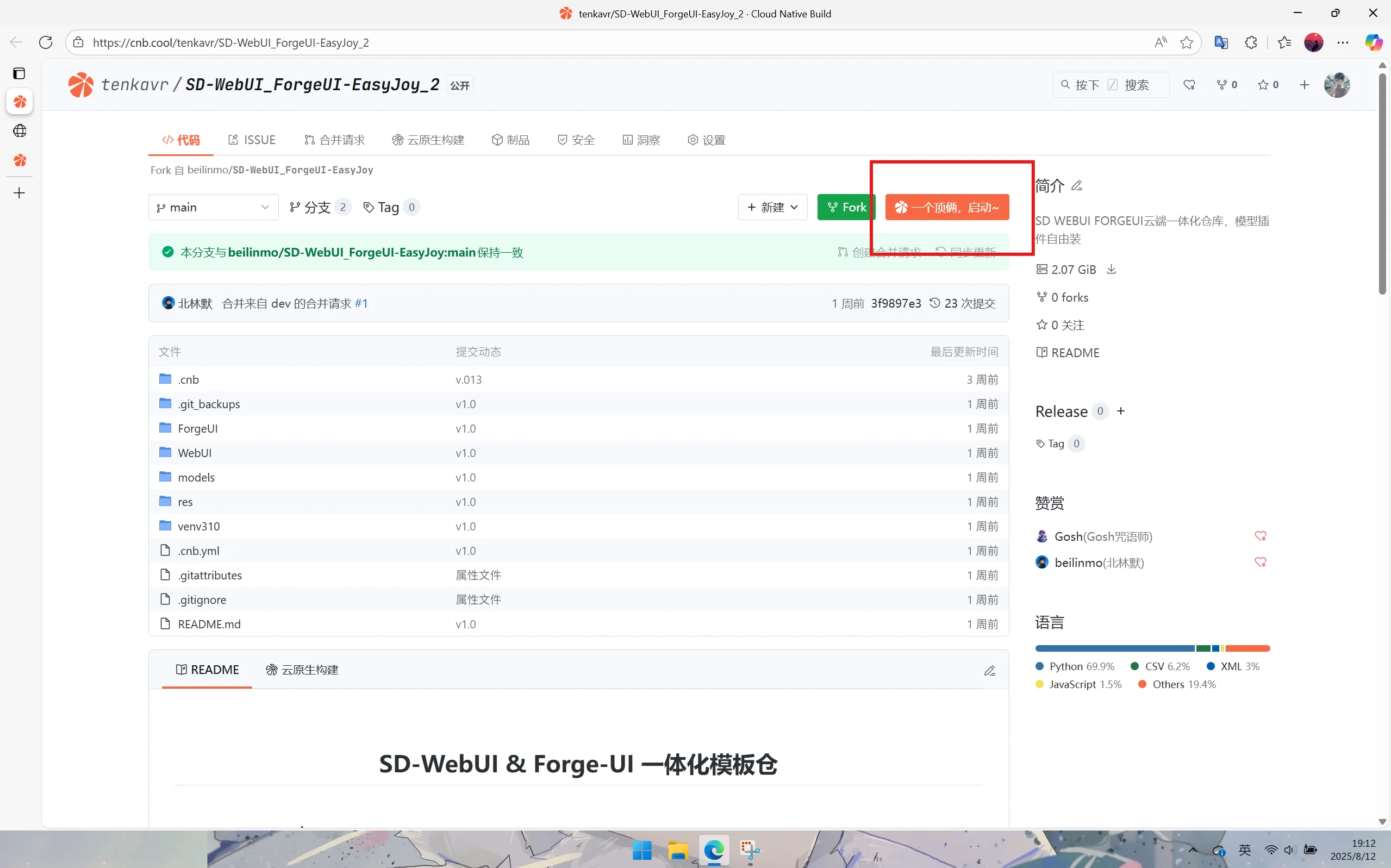Screen dimensions: 1391x868
Task: Click the browser address bar URL
Action: pyautogui.click(x=231, y=42)
